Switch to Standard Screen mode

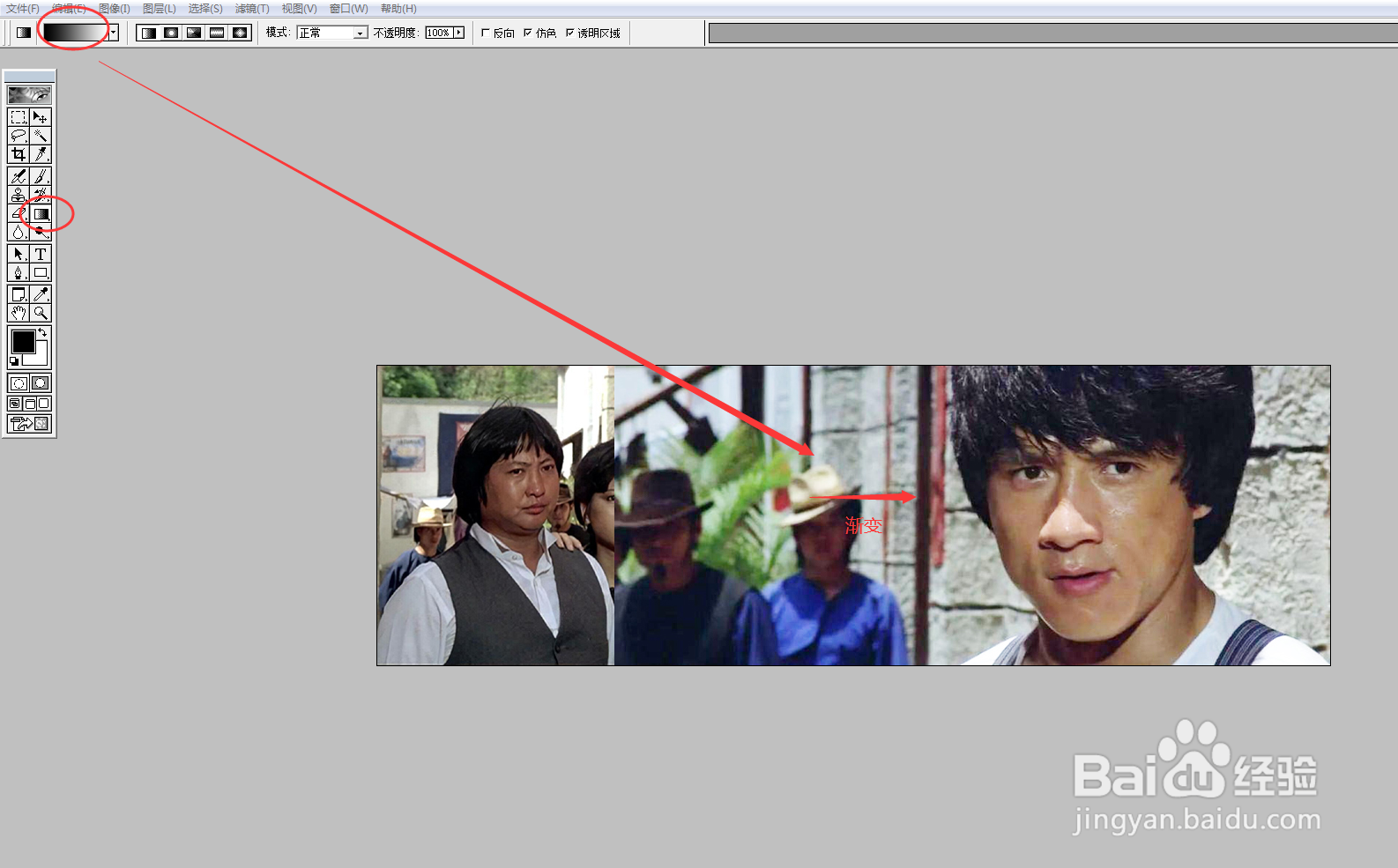(x=15, y=404)
